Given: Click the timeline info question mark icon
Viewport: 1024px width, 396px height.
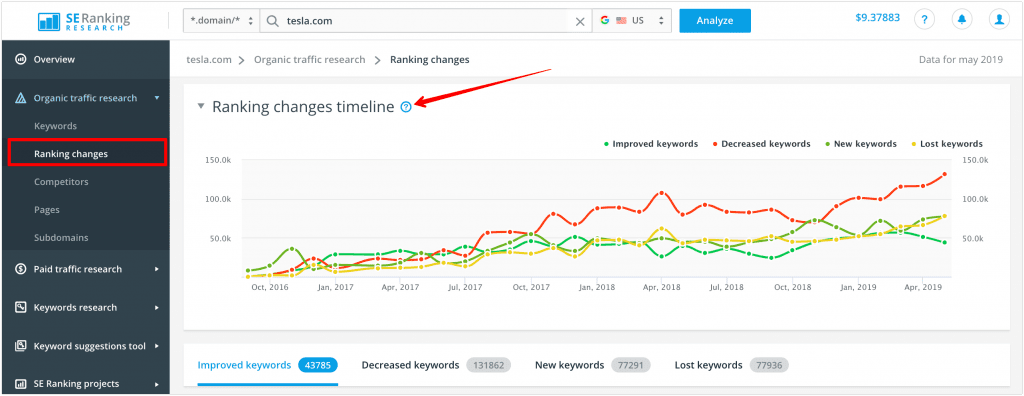Looking at the screenshot, I should tap(406, 107).
